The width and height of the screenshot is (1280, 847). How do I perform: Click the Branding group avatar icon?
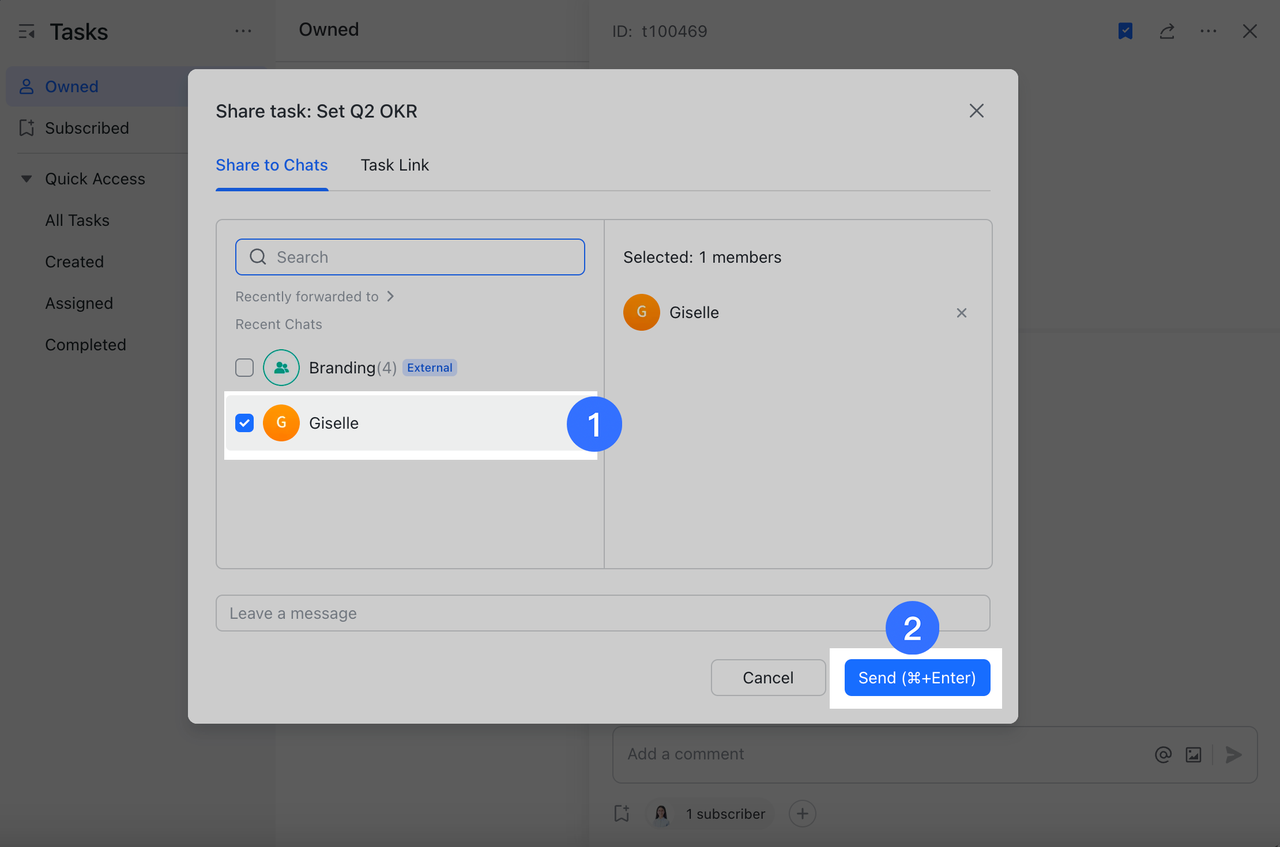coord(281,367)
